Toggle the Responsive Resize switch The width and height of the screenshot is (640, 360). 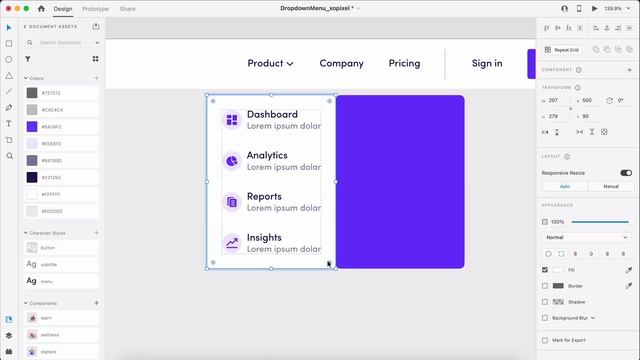click(x=626, y=173)
